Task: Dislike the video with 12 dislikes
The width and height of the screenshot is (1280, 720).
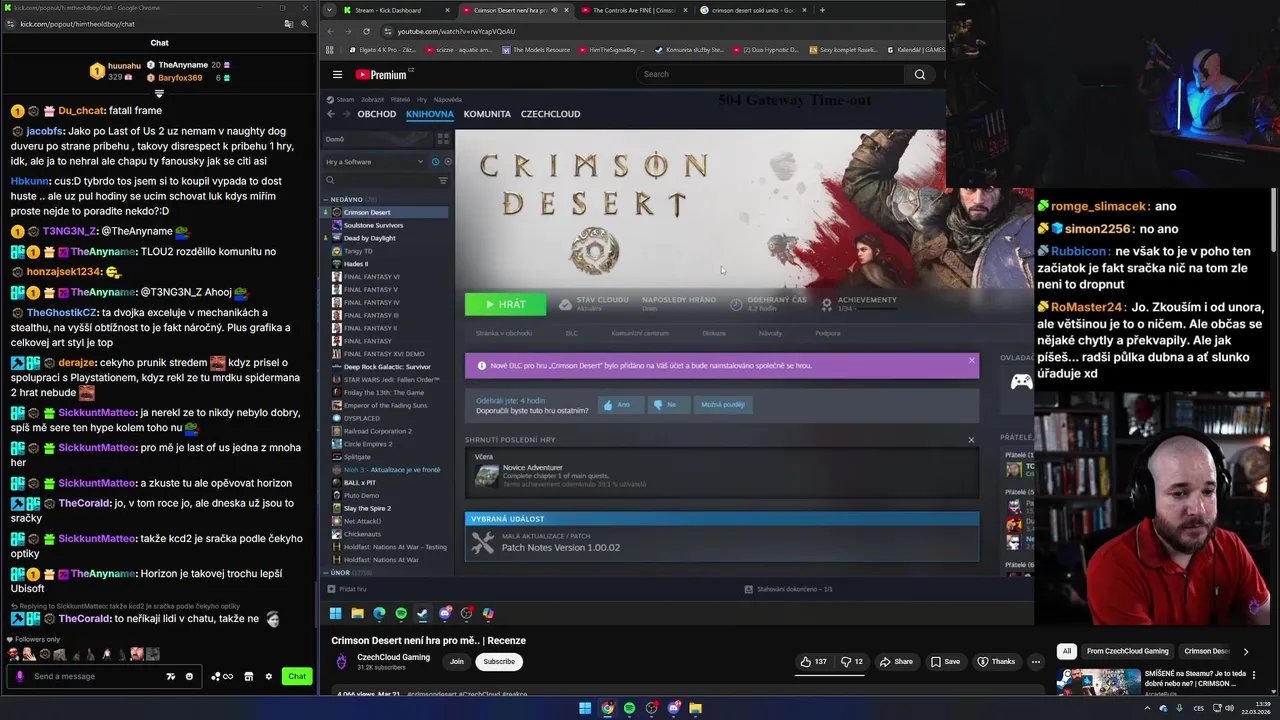Action: click(852, 661)
